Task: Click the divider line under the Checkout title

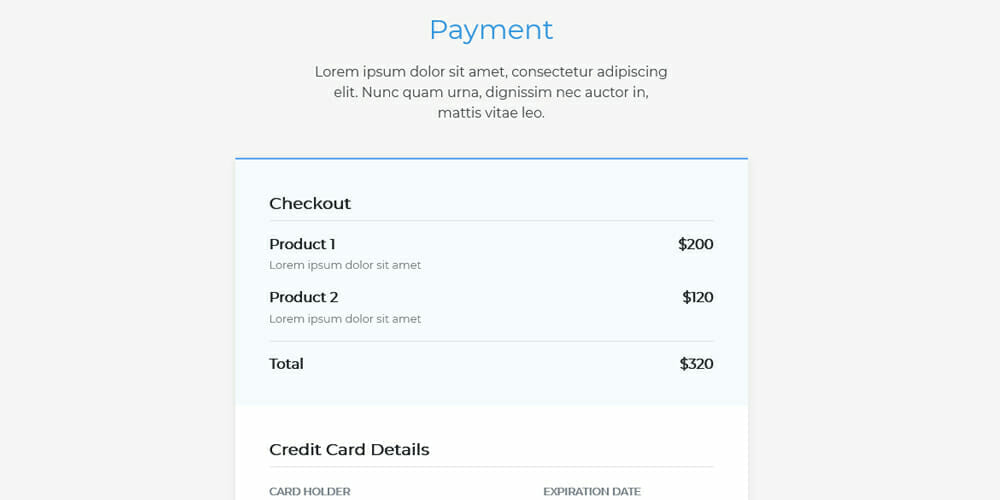Action: coord(491,220)
